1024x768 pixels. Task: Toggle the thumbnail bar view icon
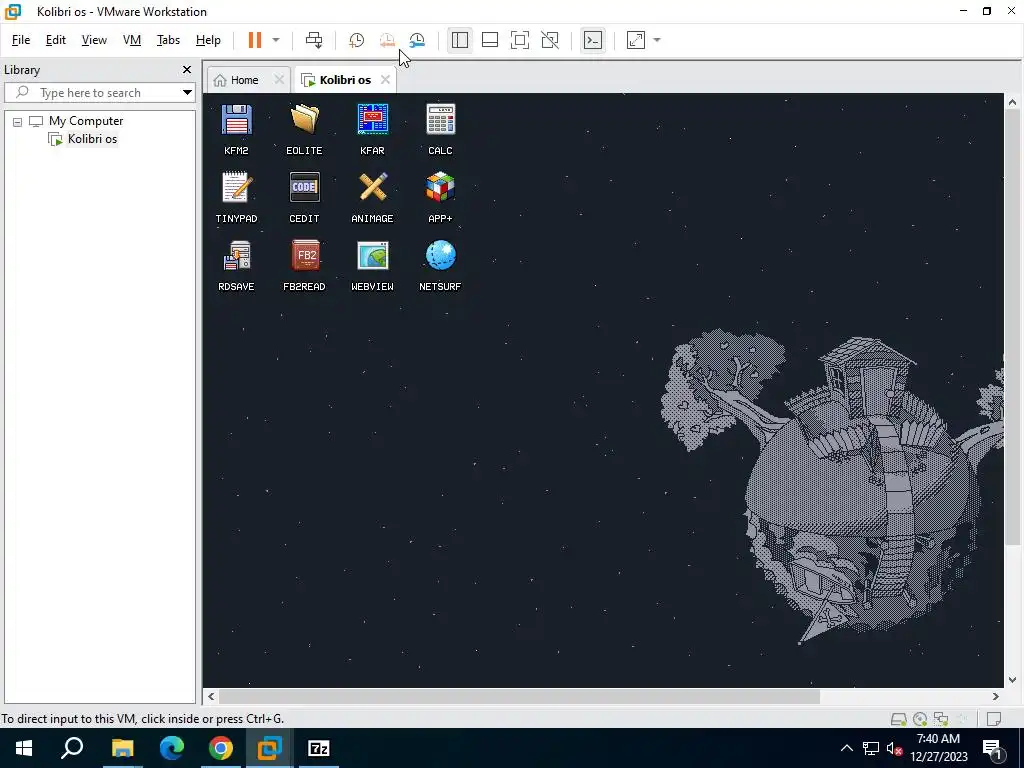(490, 40)
